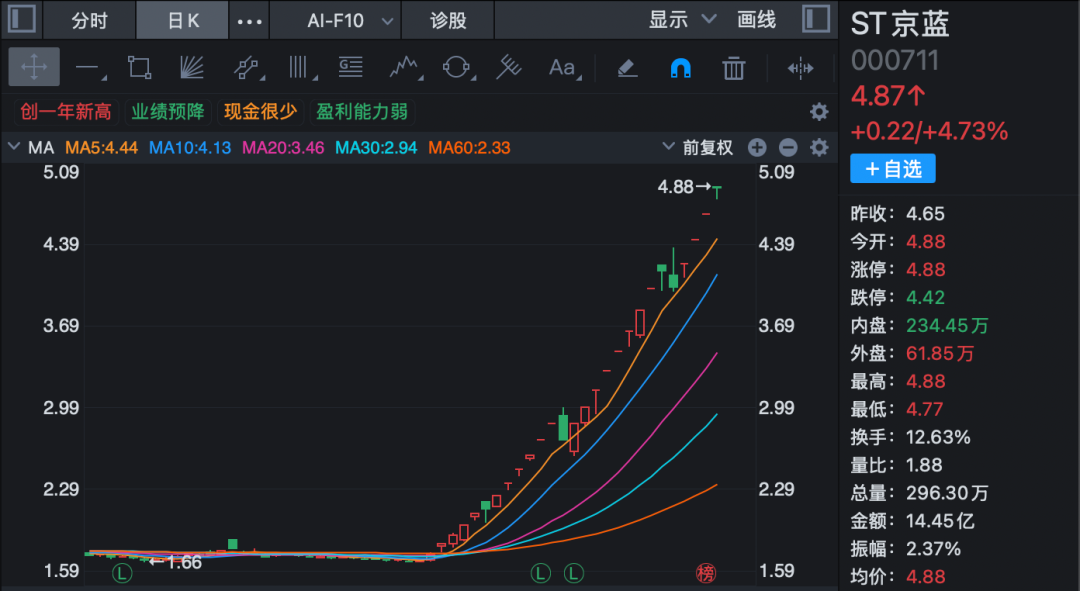Image resolution: width=1080 pixels, height=591 pixels.
Task: Switch to the 日K tab
Action: (183, 20)
